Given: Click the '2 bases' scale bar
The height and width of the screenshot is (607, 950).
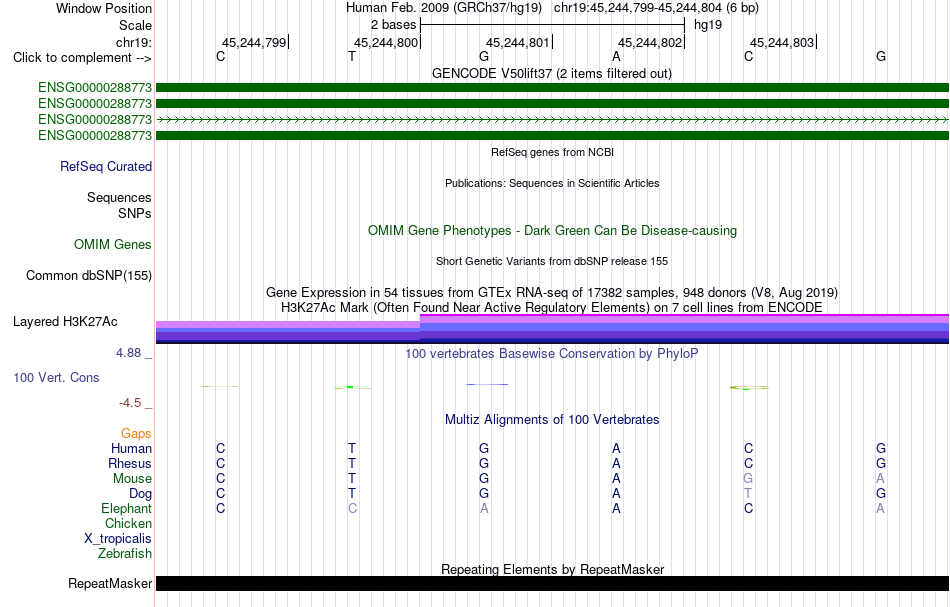Looking at the screenshot, I should pyautogui.click(x=552, y=25).
